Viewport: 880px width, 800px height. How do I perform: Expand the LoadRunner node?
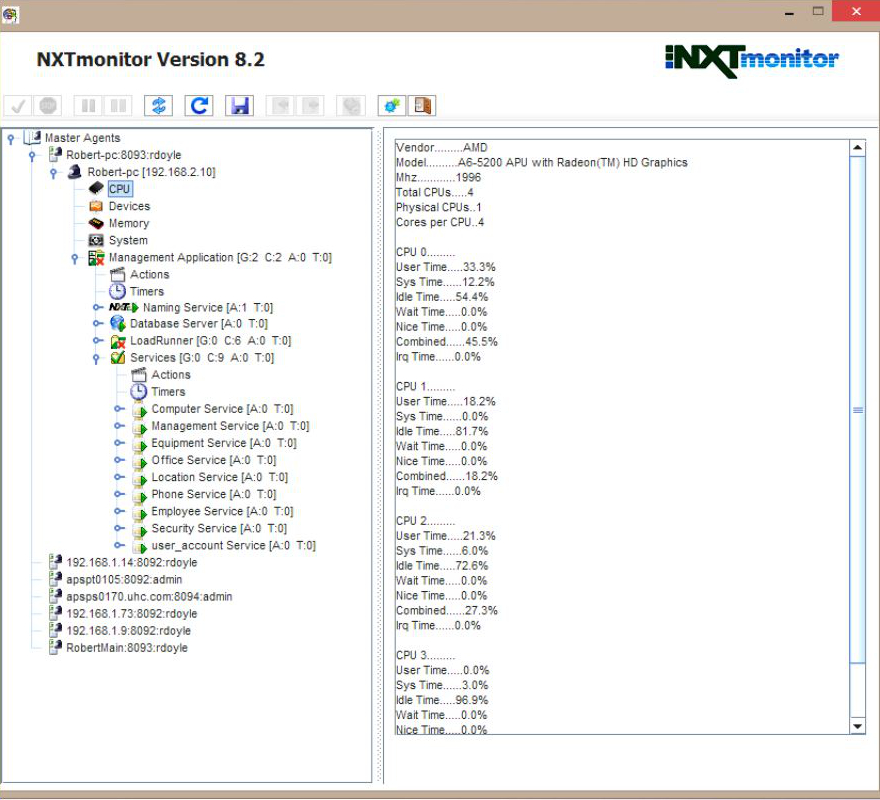point(97,341)
